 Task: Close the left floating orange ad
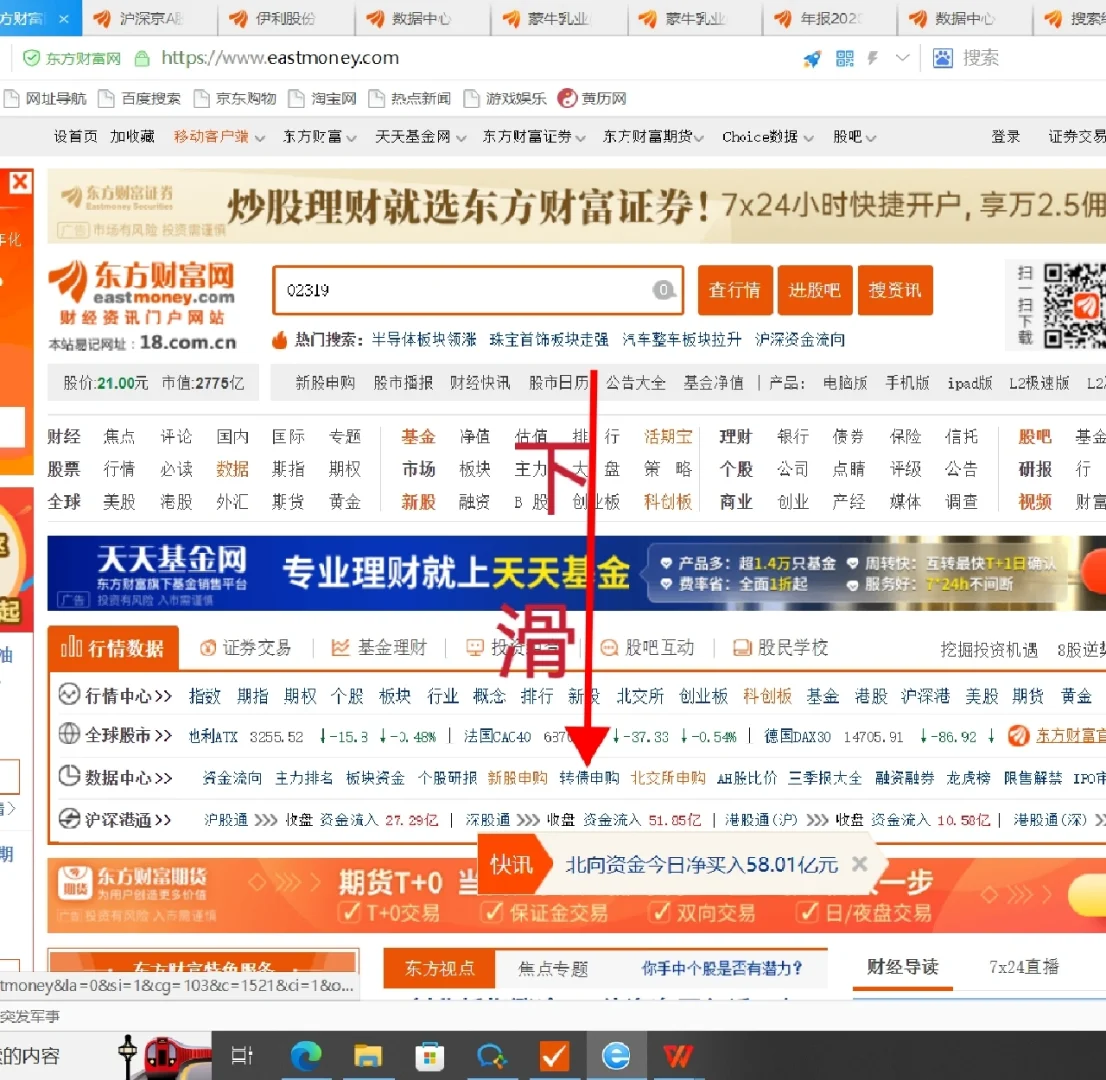20,182
